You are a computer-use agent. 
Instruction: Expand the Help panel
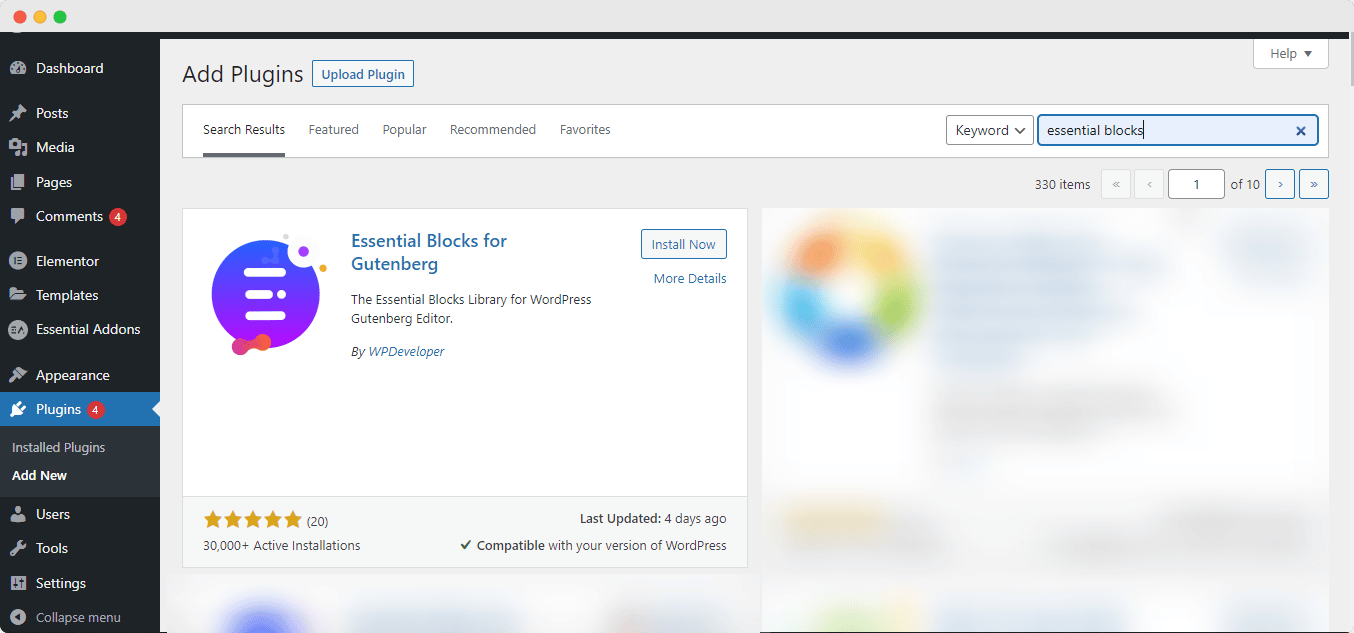pos(1291,54)
